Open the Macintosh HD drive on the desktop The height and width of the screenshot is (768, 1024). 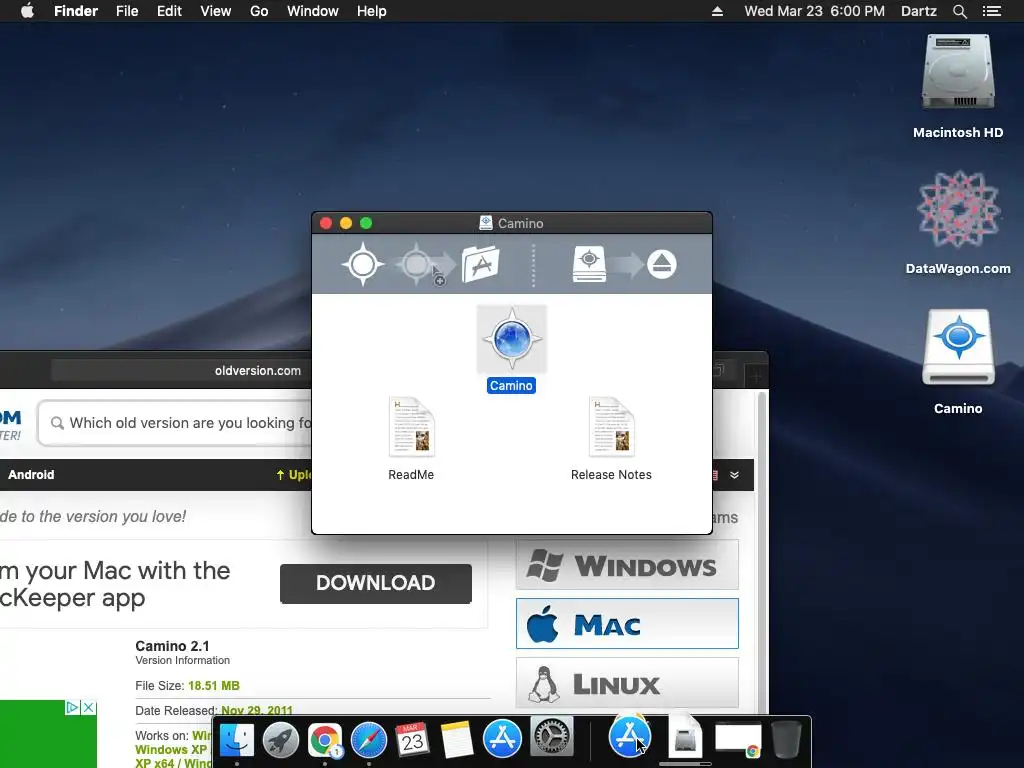(957, 73)
